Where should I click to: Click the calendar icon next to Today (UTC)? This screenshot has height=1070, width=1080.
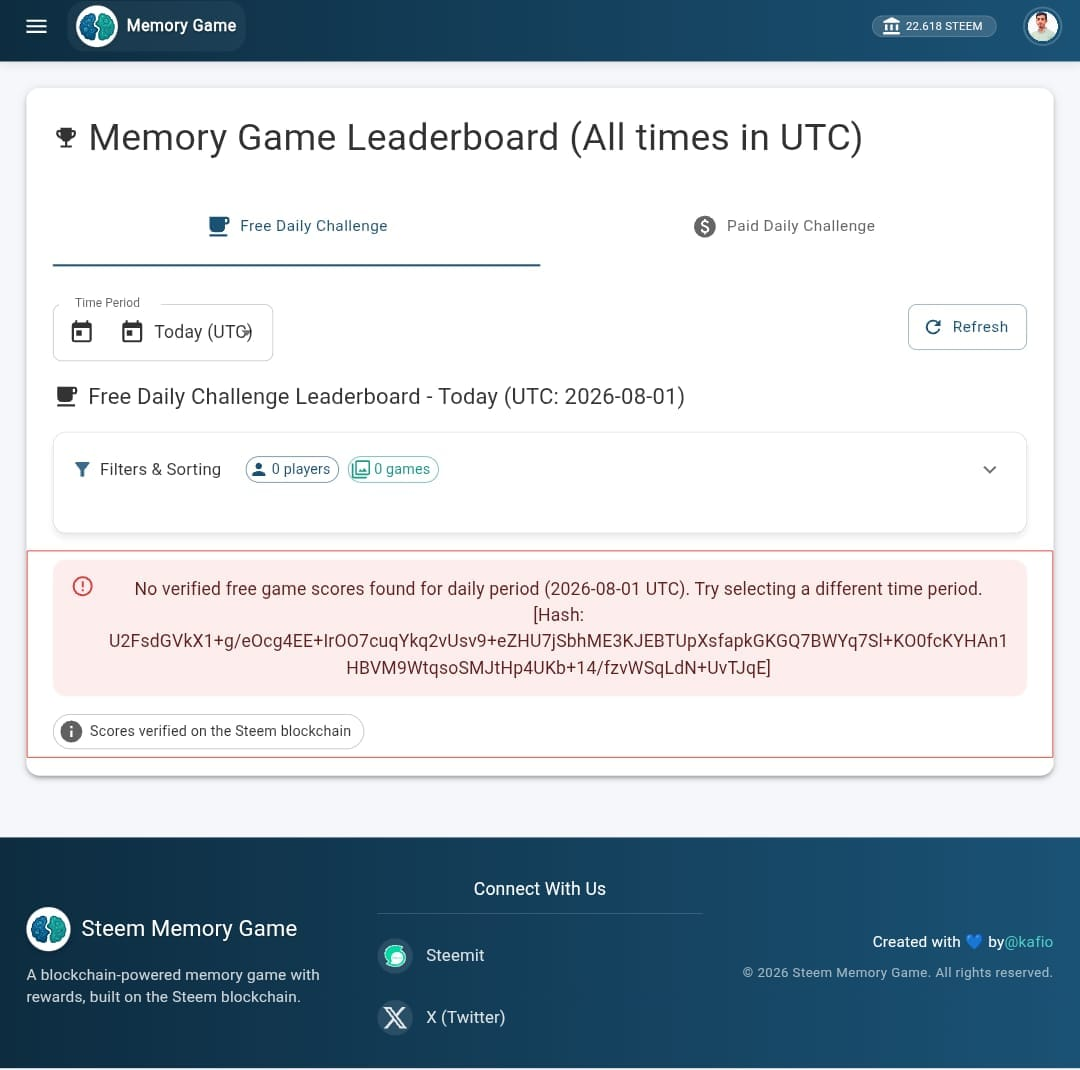[x=132, y=331]
